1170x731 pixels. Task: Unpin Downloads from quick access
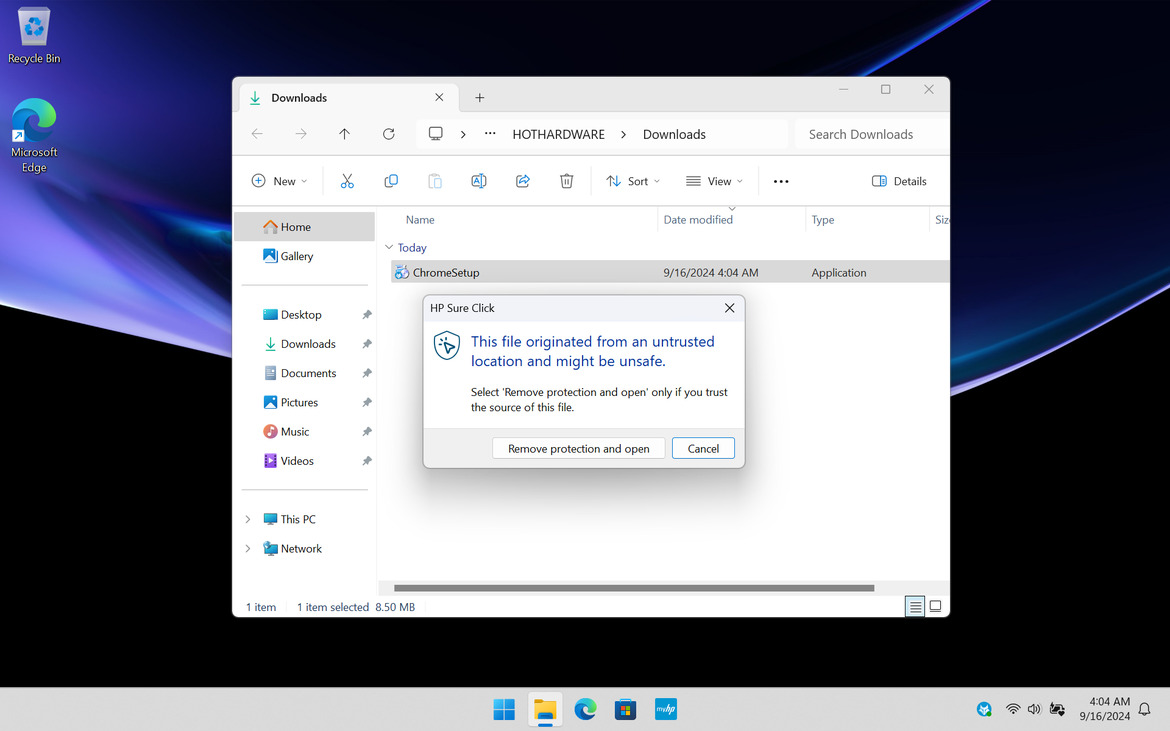click(x=367, y=344)
